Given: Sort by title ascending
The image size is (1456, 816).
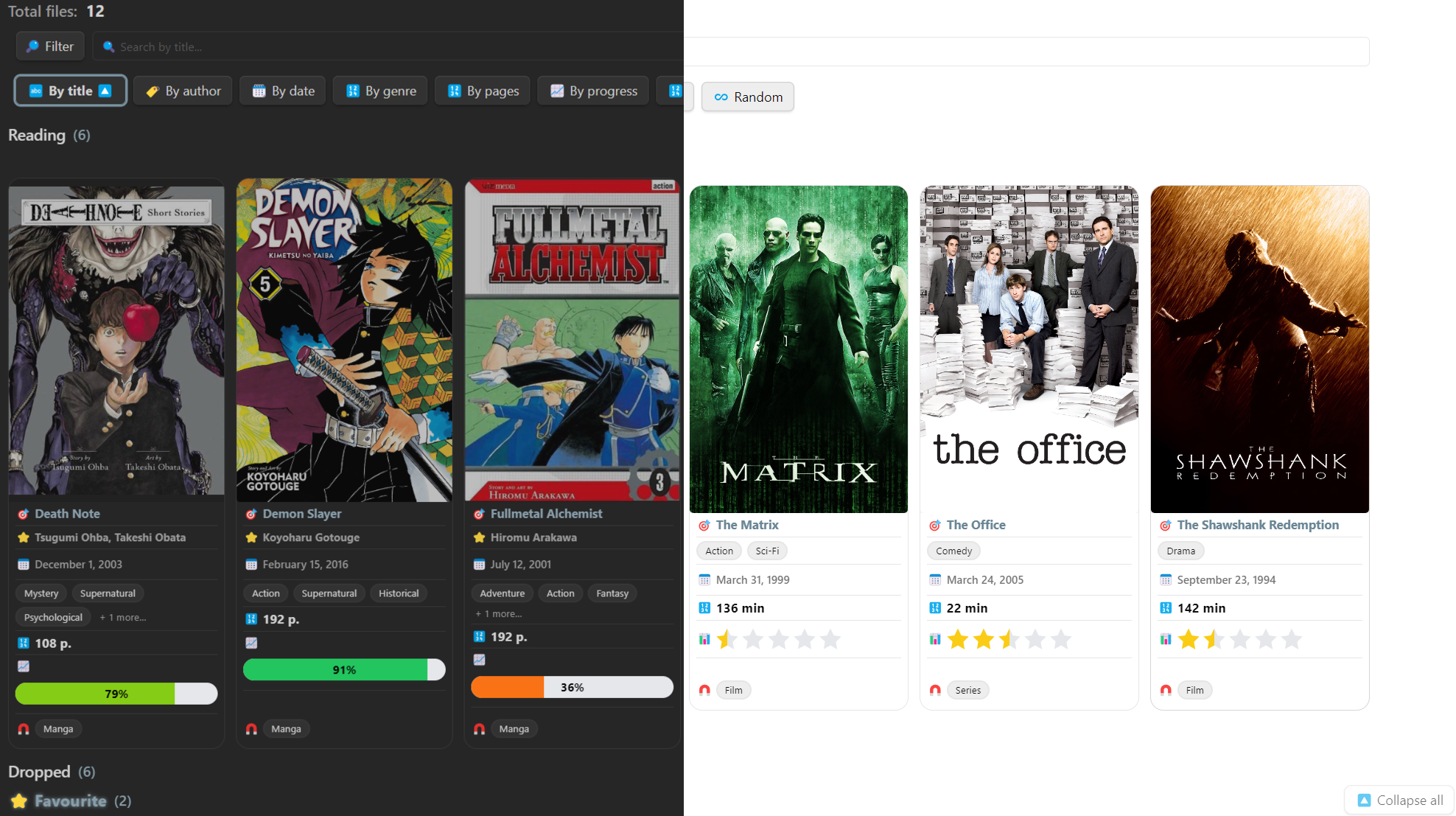Looking at the screenshot, I should coord(71,91).
